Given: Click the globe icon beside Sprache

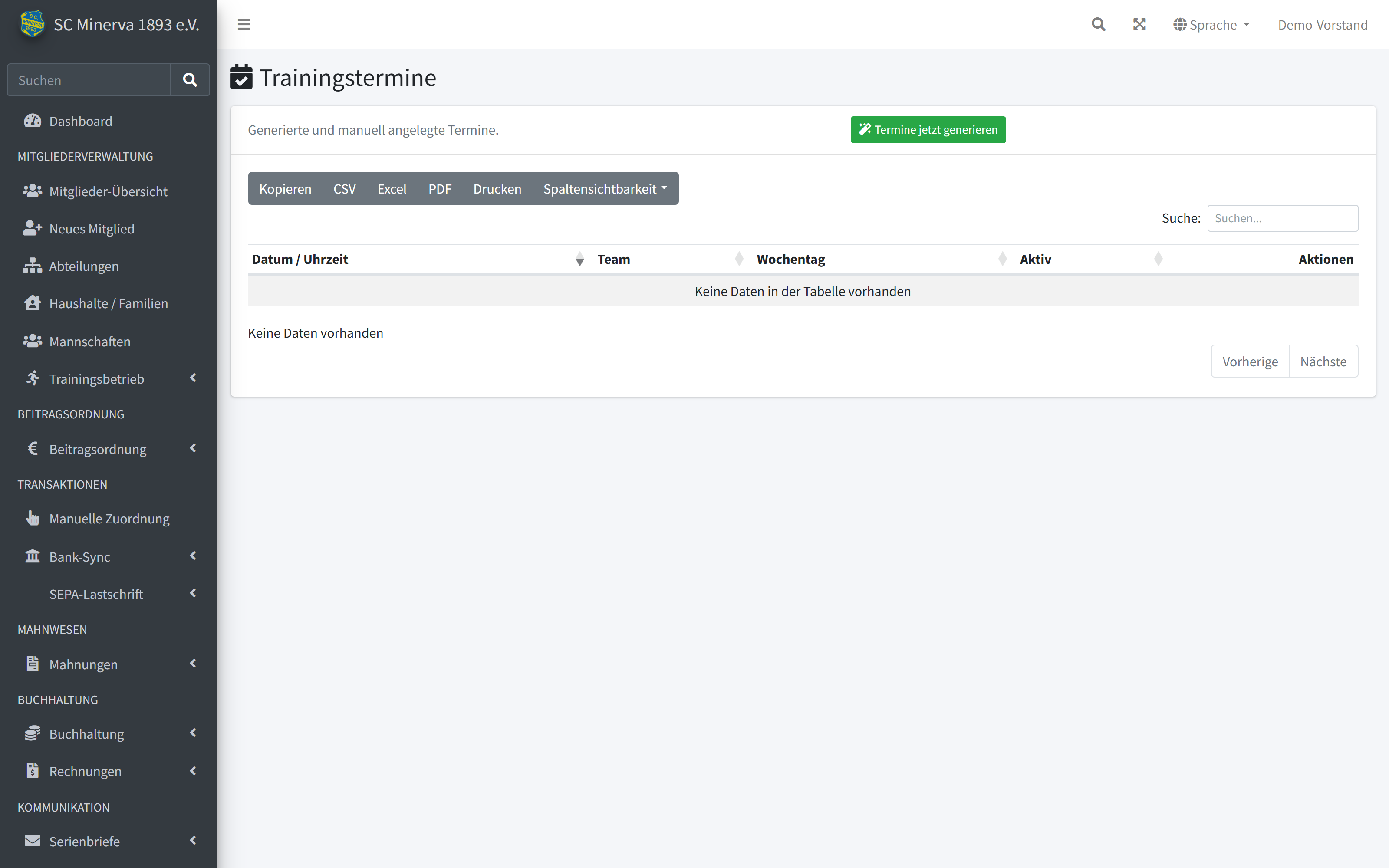Looking at the screenshot, I should coord(1179,25).
